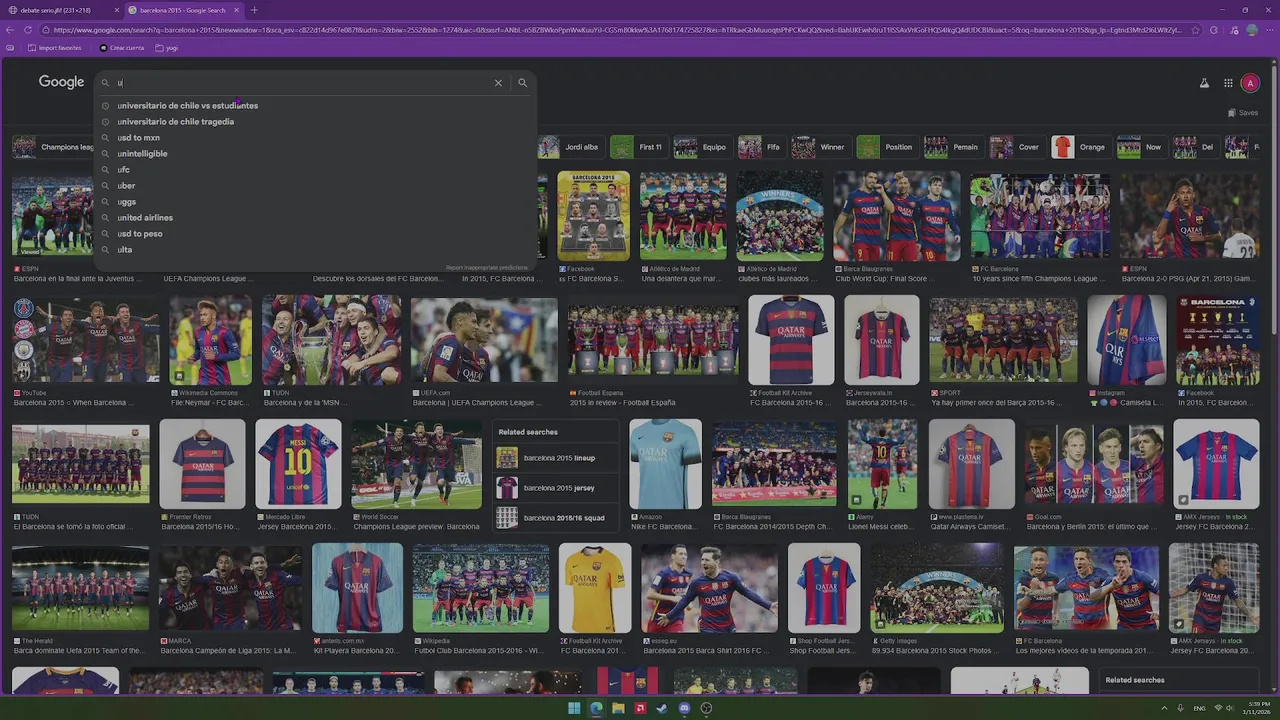Bookmark this page with the star icon
1280x720 pixels.
1194,30
